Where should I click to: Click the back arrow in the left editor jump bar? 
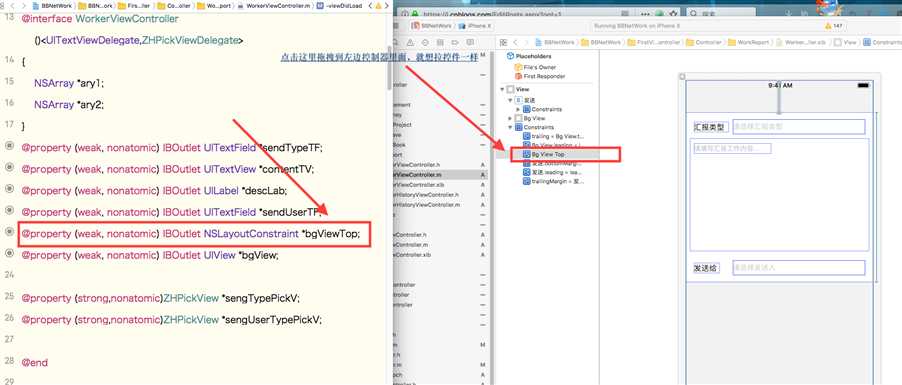point(12,6)
